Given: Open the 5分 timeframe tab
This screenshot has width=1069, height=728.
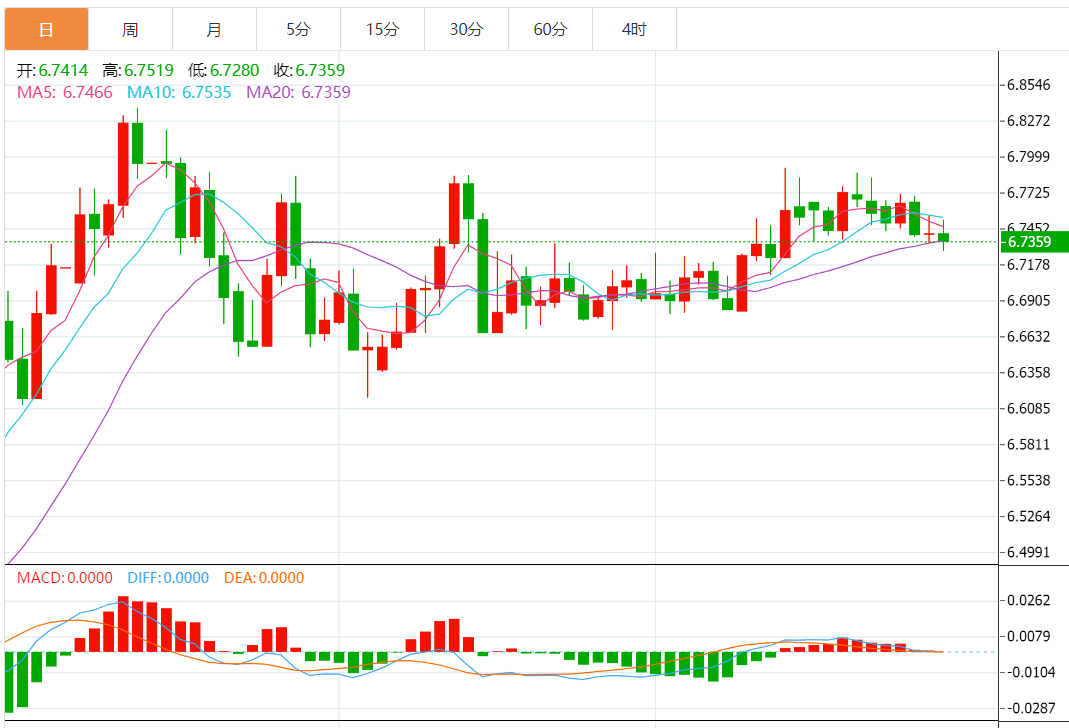Looking at the screenshot, I should [x=298, y=29].
